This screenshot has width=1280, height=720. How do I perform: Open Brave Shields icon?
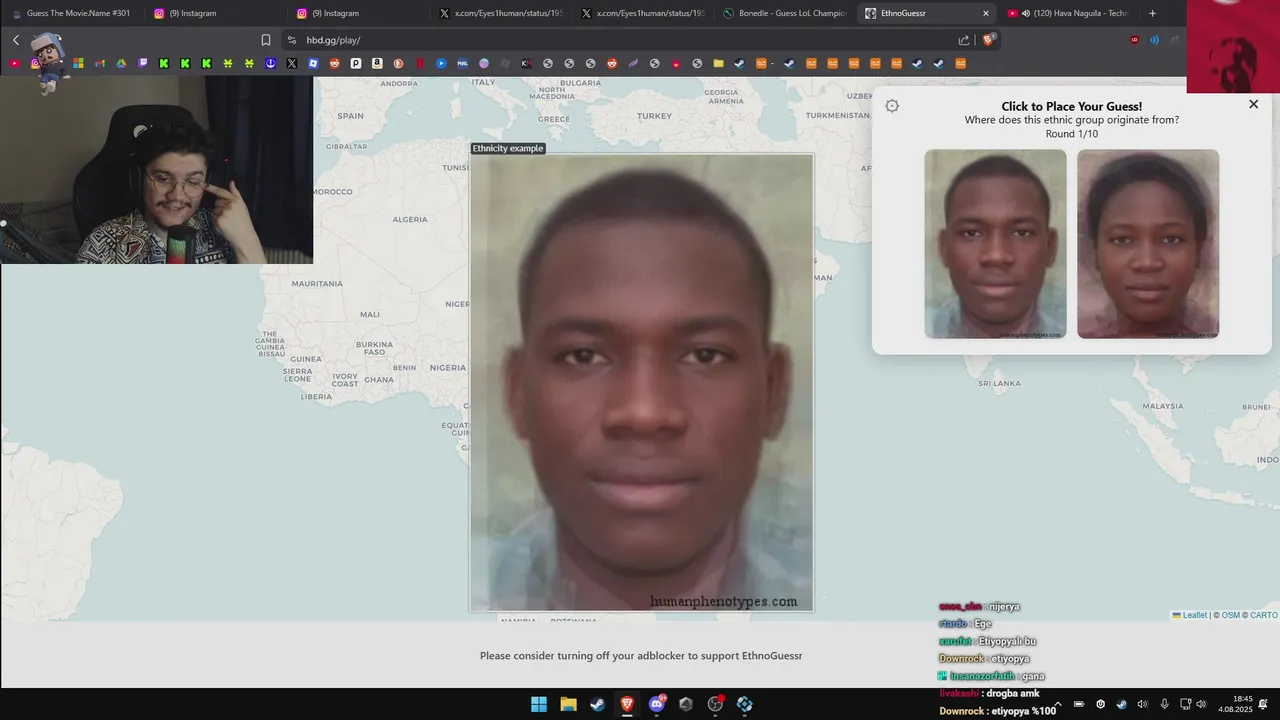click(989, 40)
